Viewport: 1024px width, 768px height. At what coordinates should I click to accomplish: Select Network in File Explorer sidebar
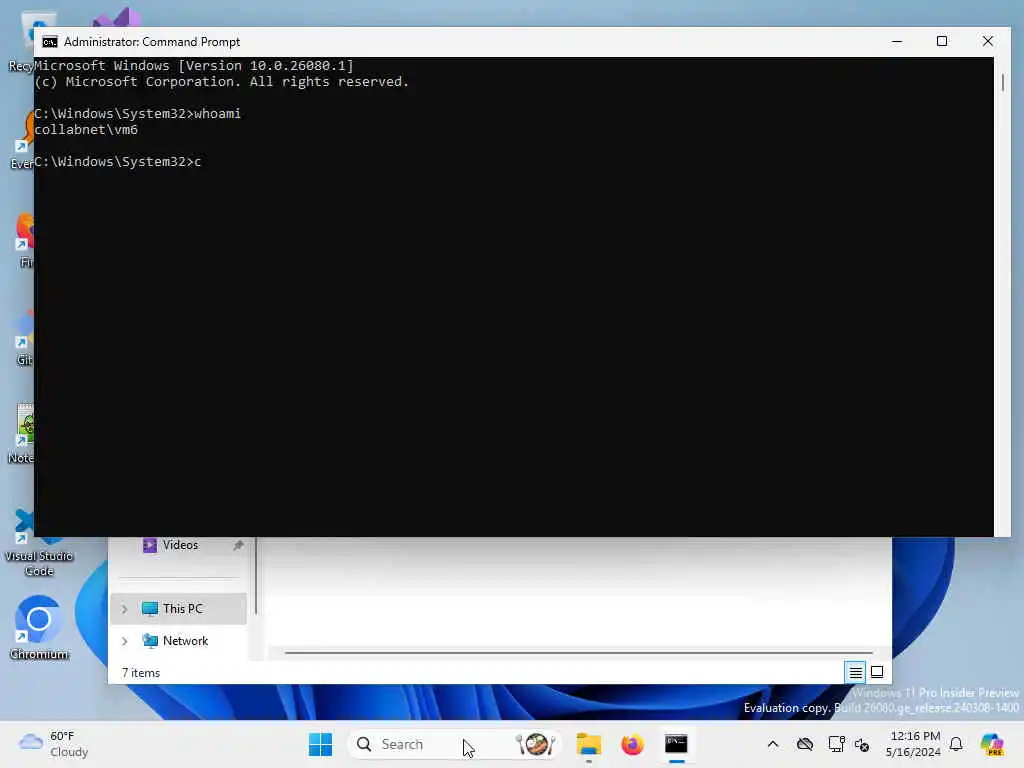pos(178,641)
